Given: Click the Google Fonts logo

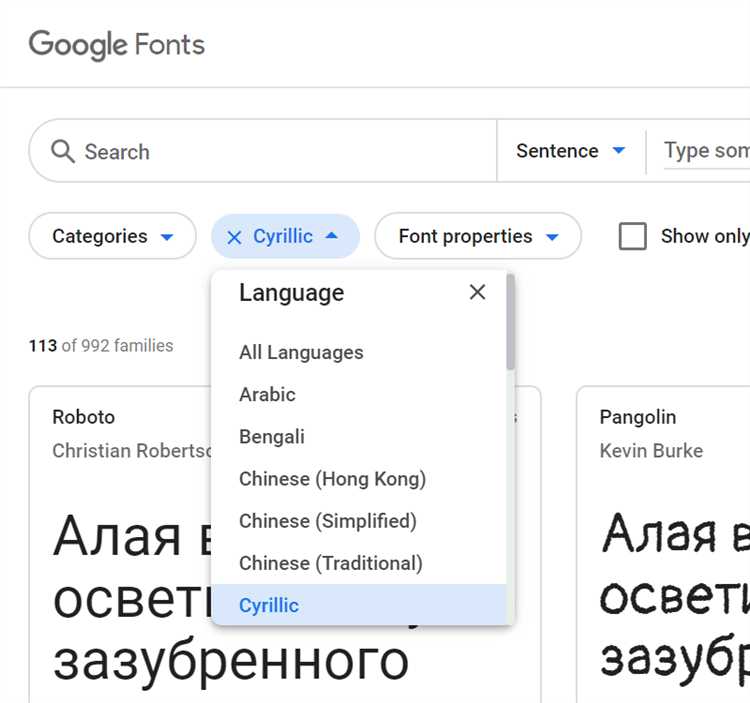Looking at the screenshot, I should (x=117, y=45).
